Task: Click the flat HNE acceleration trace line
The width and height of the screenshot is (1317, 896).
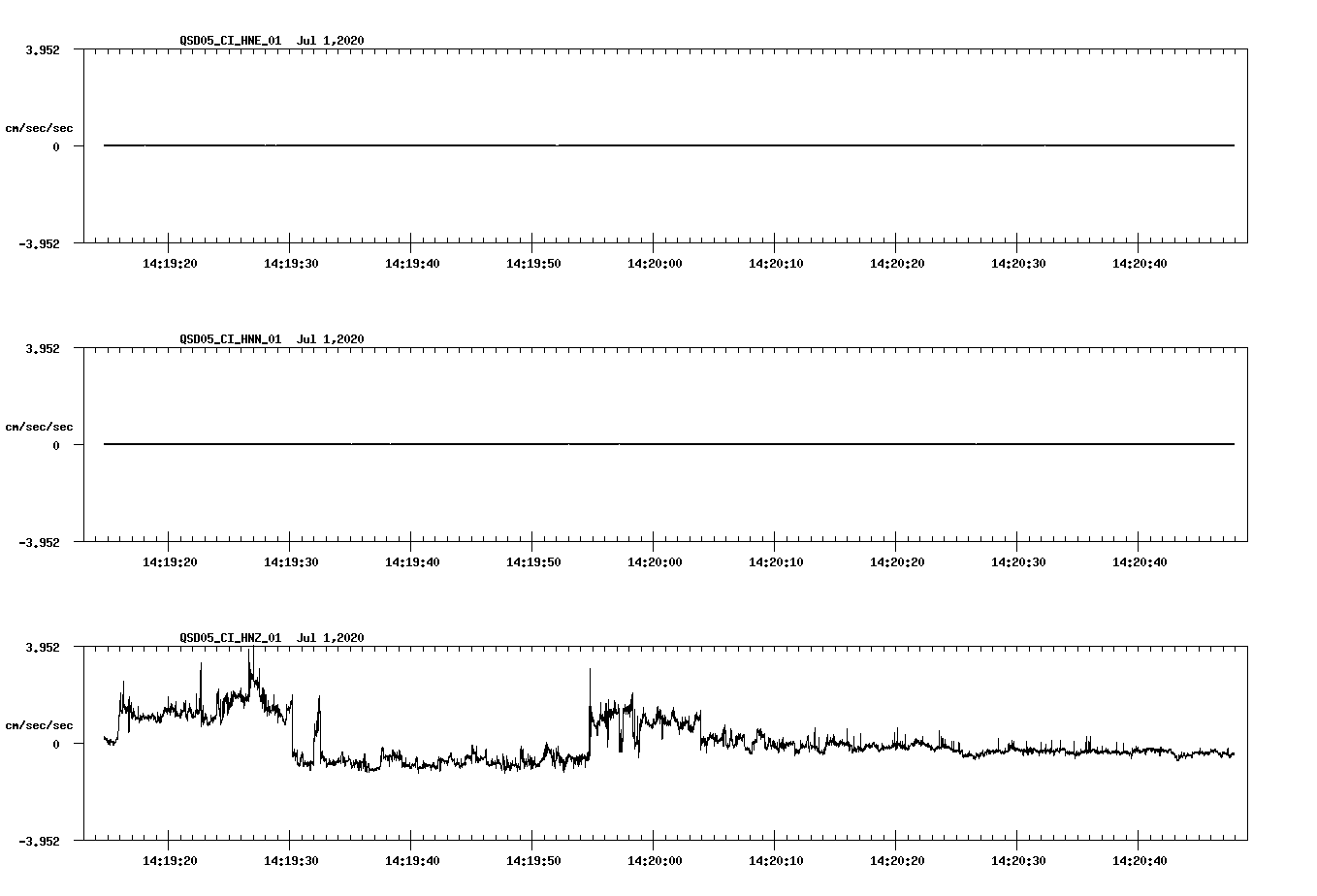Action: pos(669,145)
